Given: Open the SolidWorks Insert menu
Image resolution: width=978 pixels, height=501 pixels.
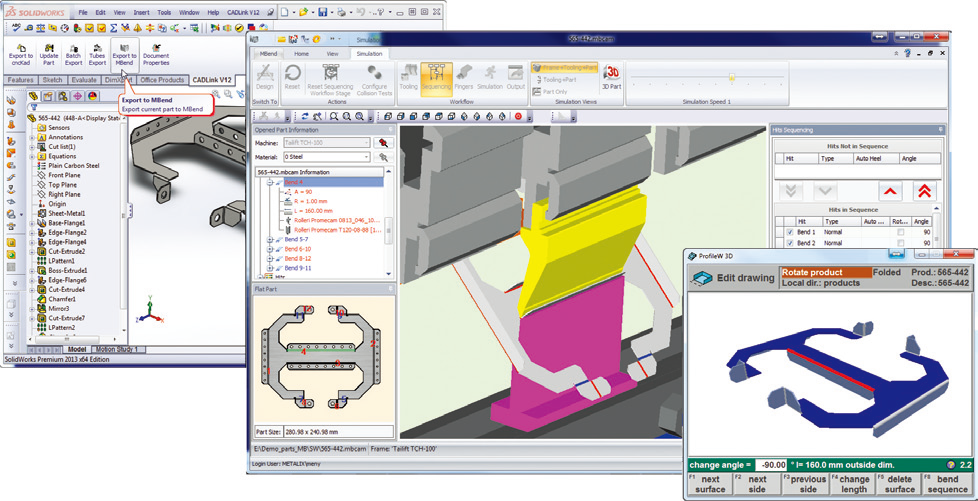Looking at the screenshot, I should [141, 12].
